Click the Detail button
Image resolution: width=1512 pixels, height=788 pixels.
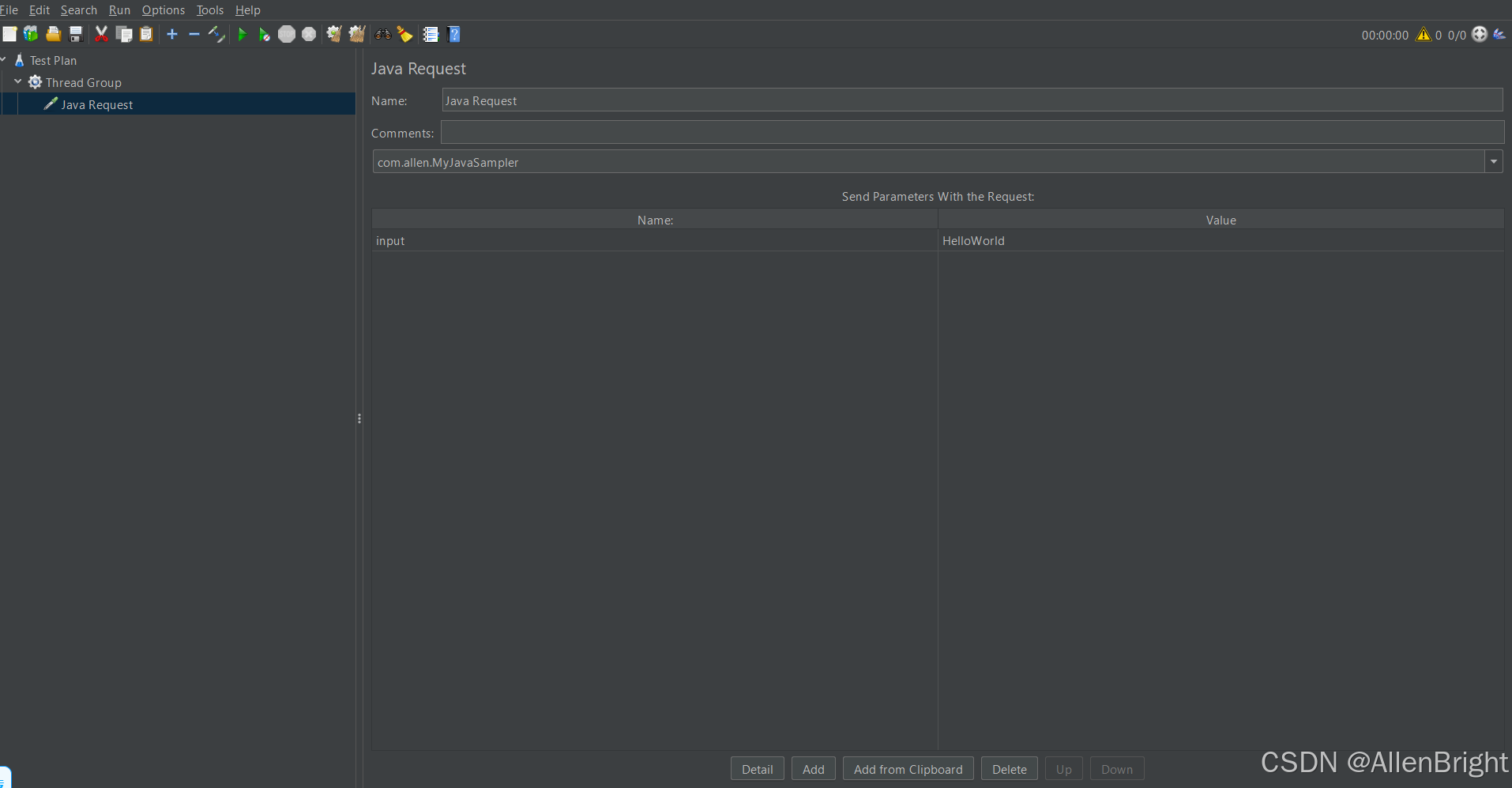tap(757, 769)
